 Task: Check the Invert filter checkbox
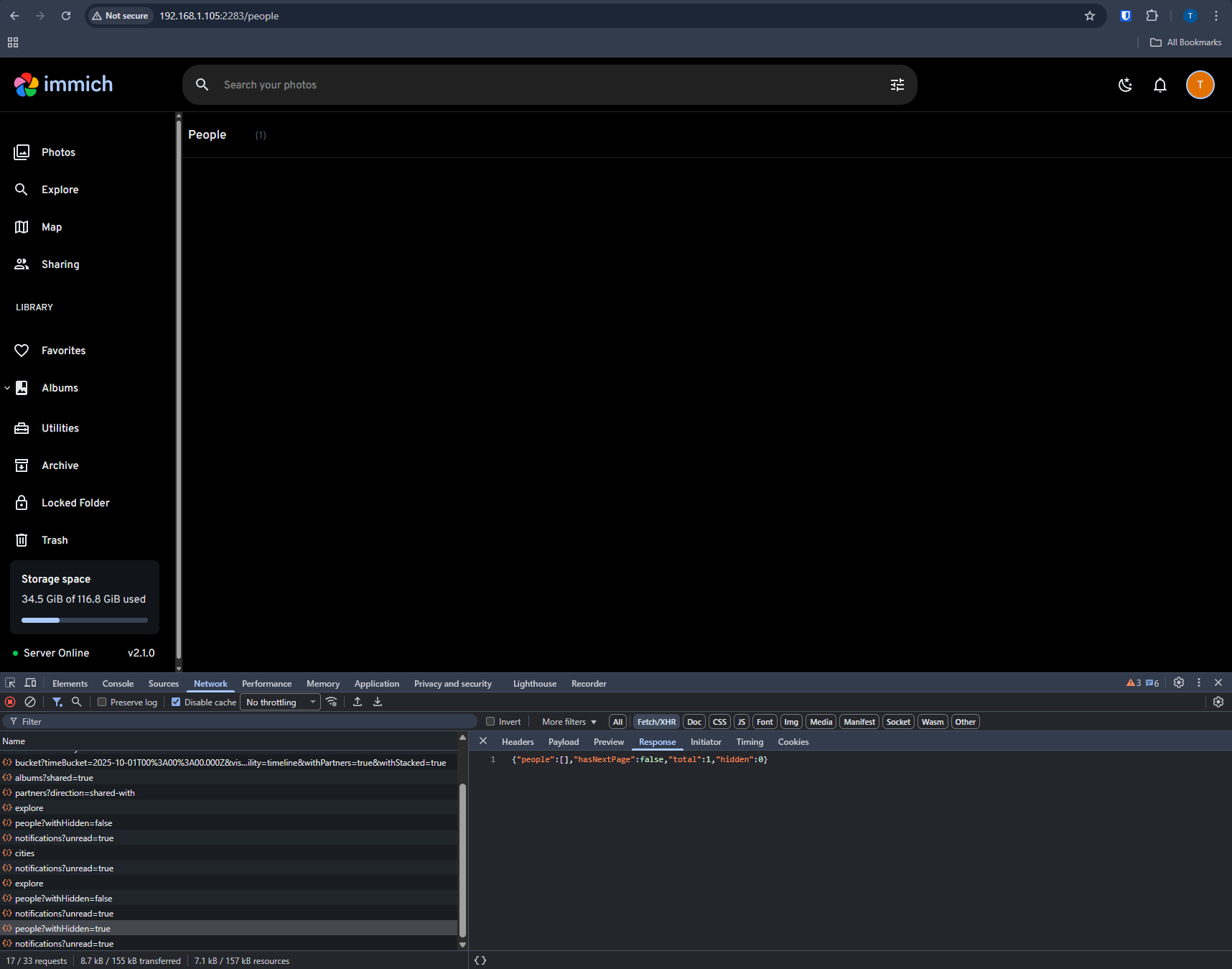489,721
